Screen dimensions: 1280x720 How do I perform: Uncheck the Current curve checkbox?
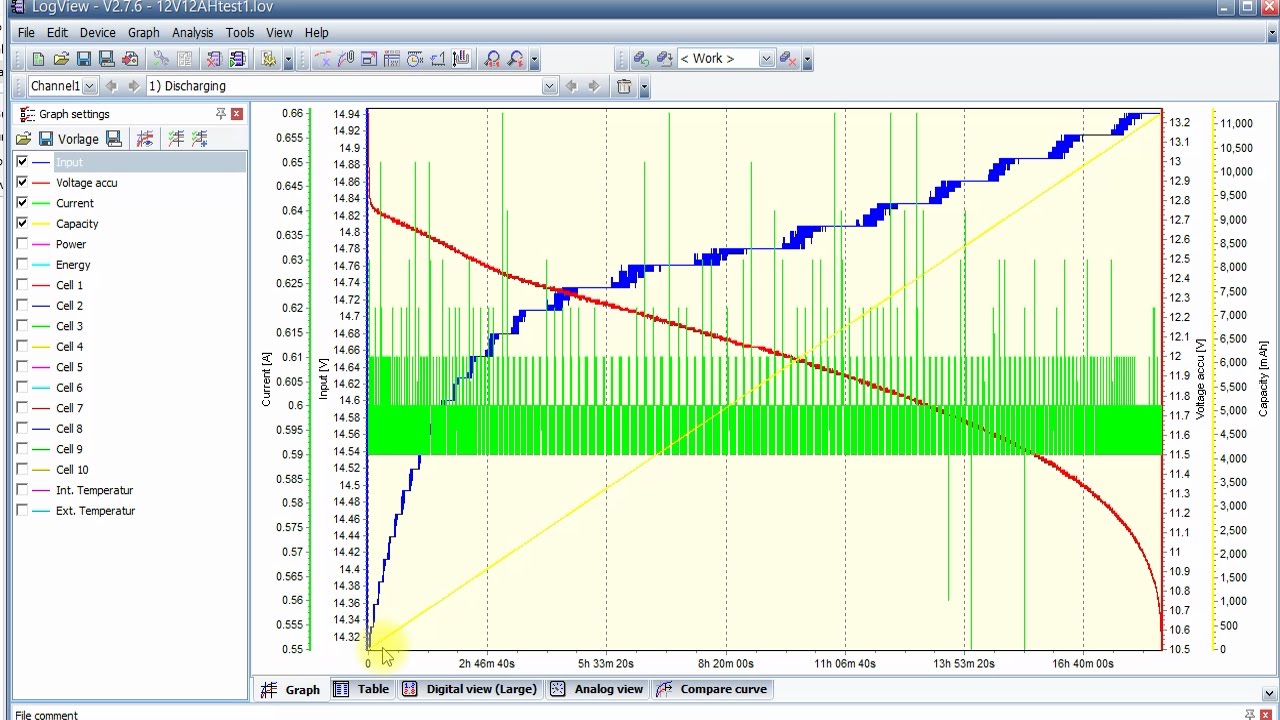[22, 203]
